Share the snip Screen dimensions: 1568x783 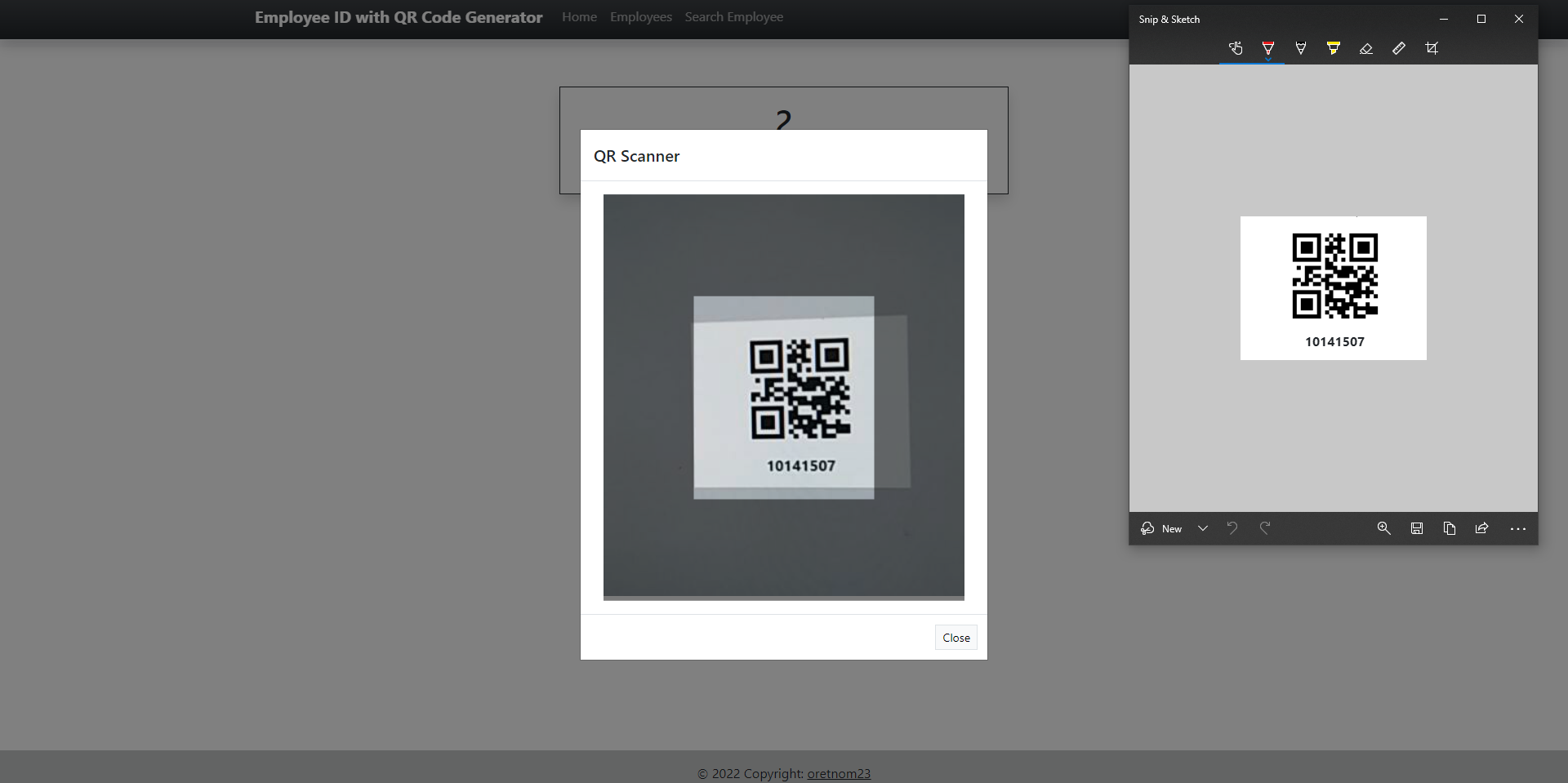[x=1482, y=528]
